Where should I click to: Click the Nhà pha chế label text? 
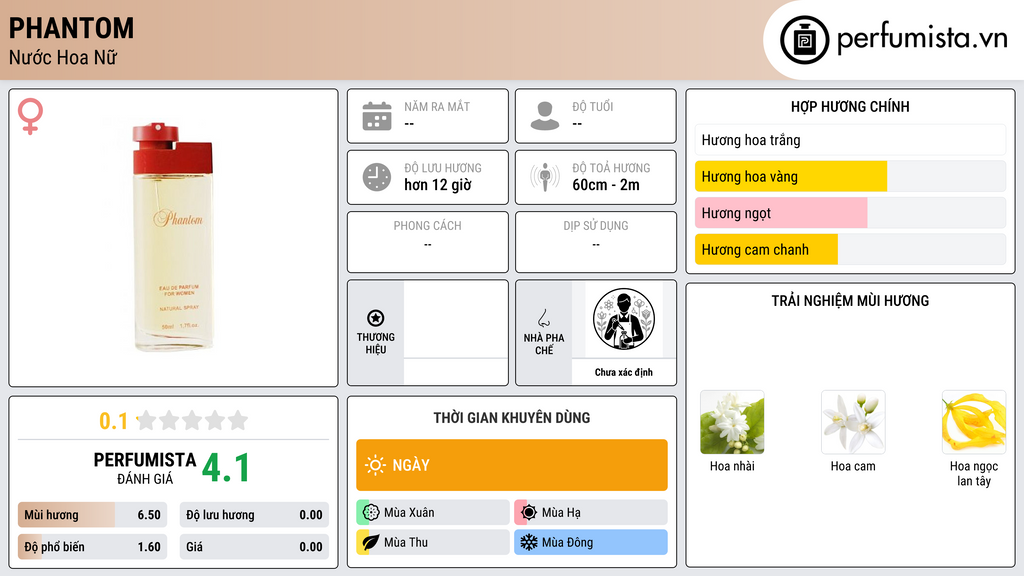[x=543, y=344]
